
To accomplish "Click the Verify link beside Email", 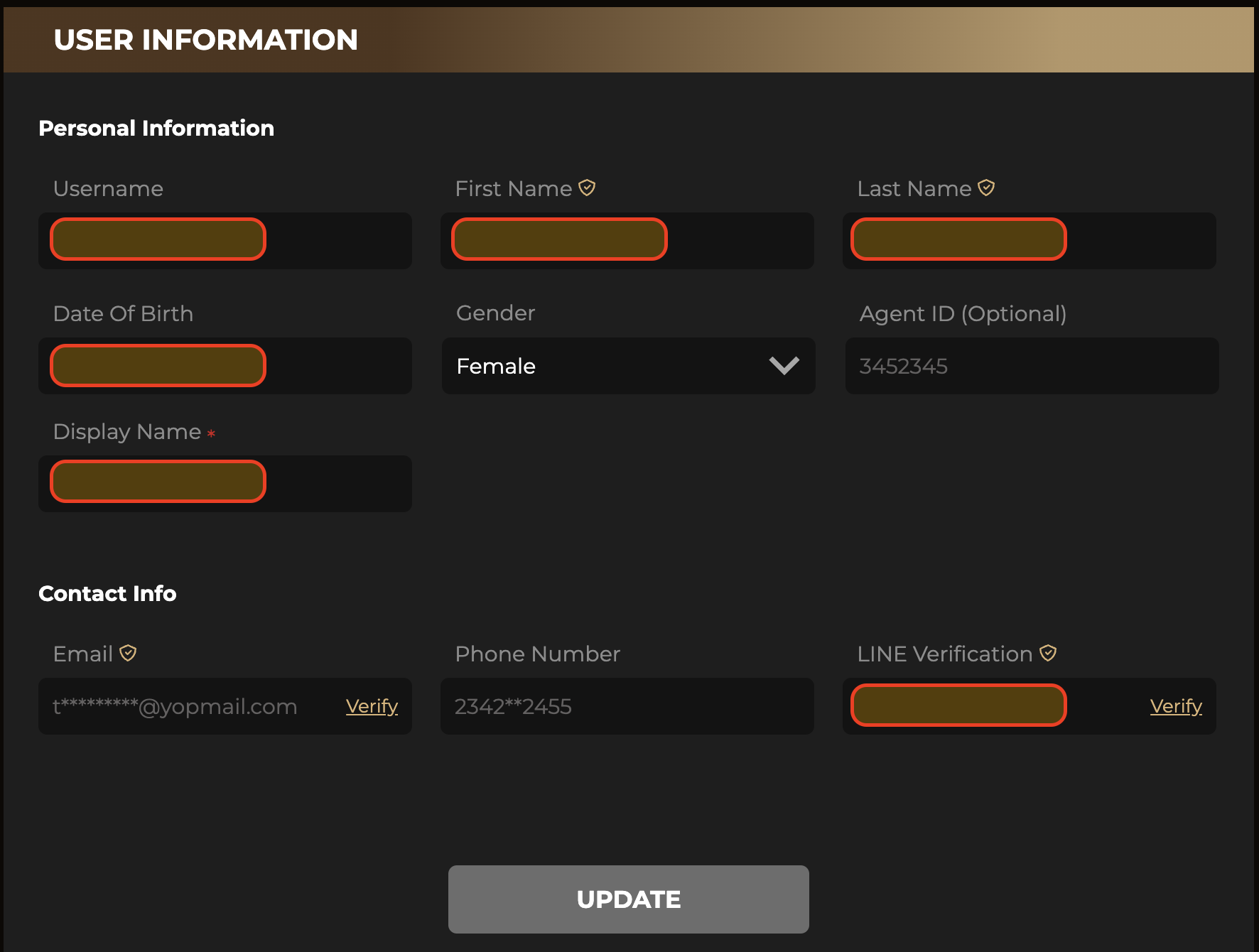I will [x=372, y=706].
